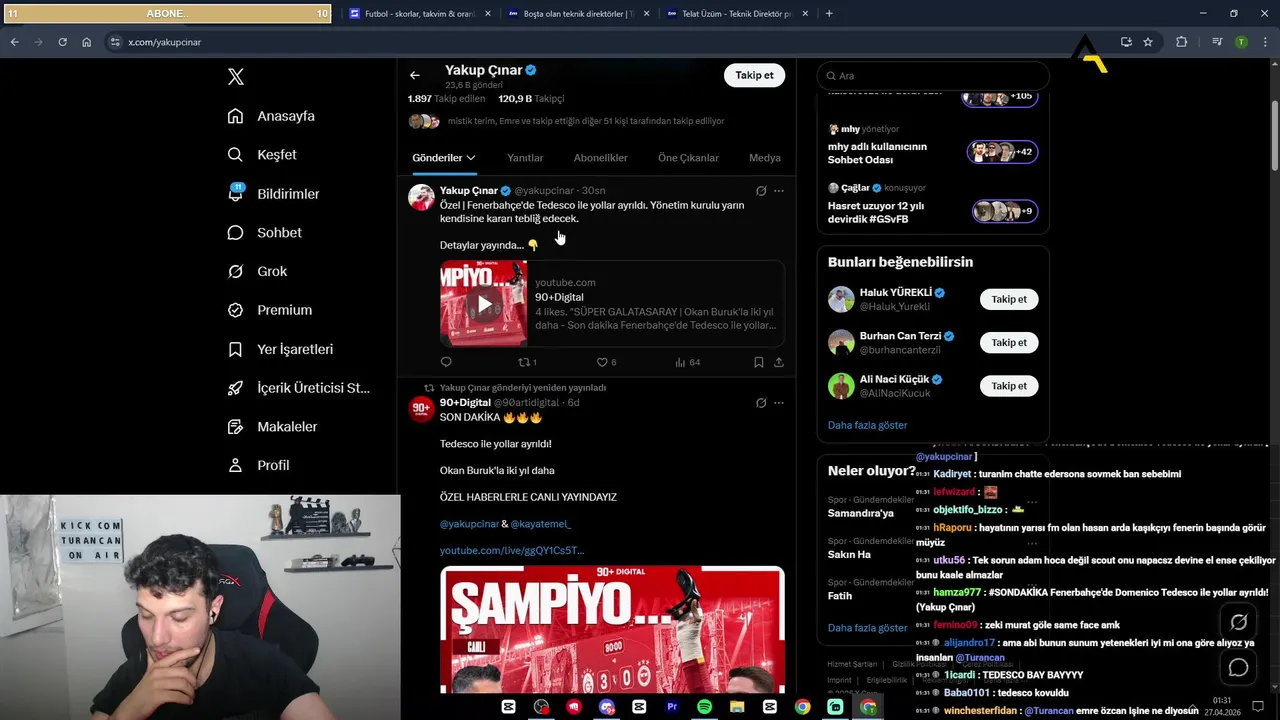Image resolution: width=1280 pixels, height=720 pixels.
Task: Open Çağlar's Hasret uzuyor space
Action: click(x=932, y=204)
